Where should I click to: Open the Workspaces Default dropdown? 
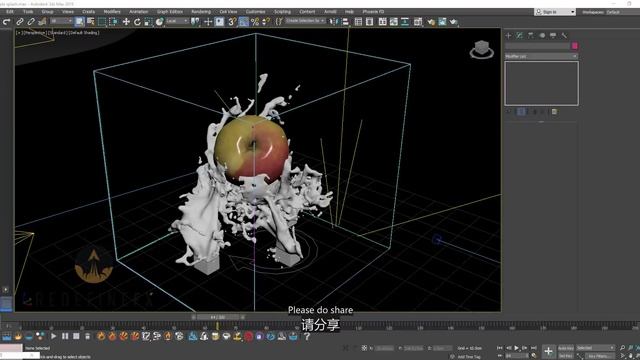(613, 12)
